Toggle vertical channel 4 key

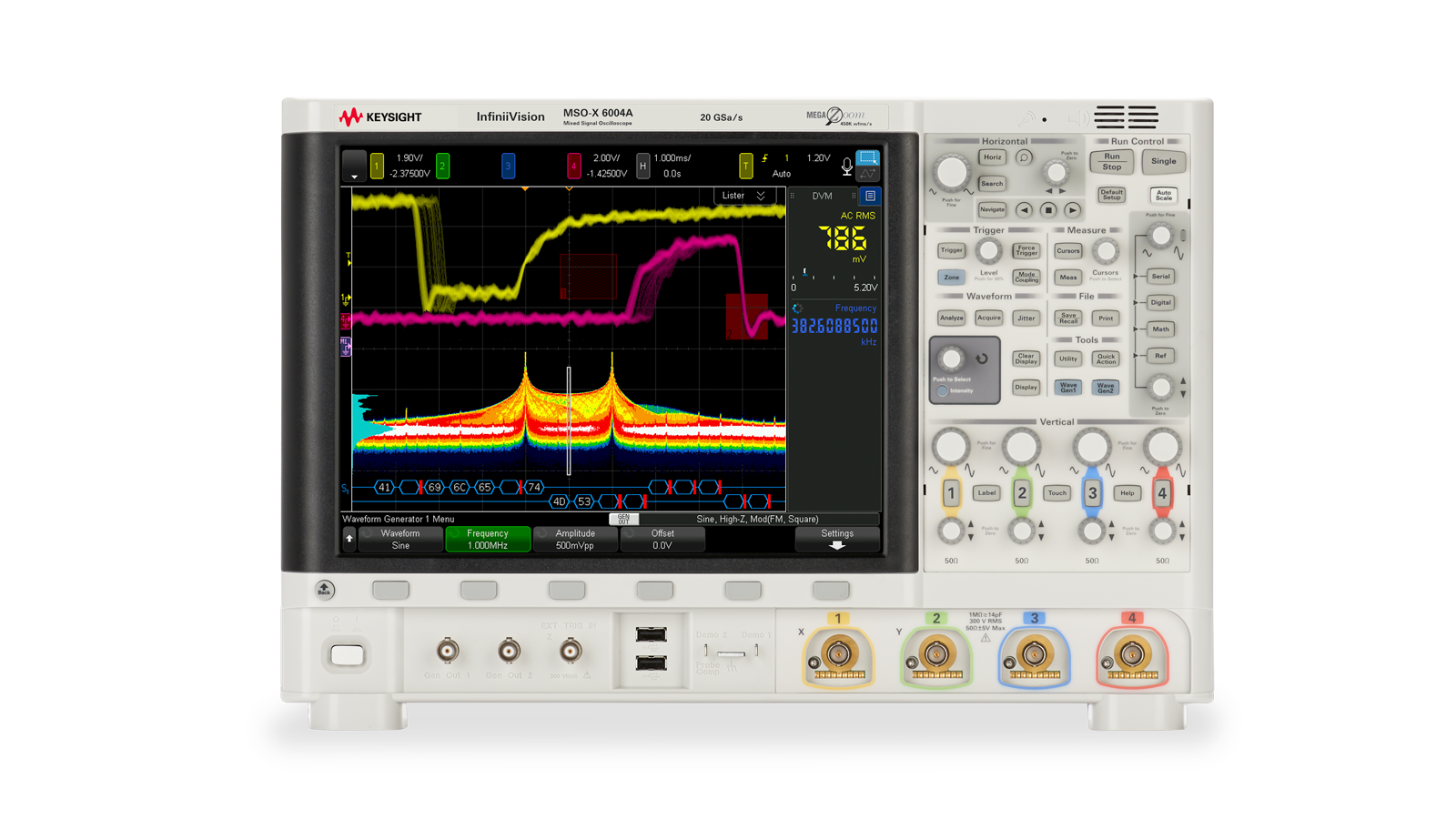1162,493
